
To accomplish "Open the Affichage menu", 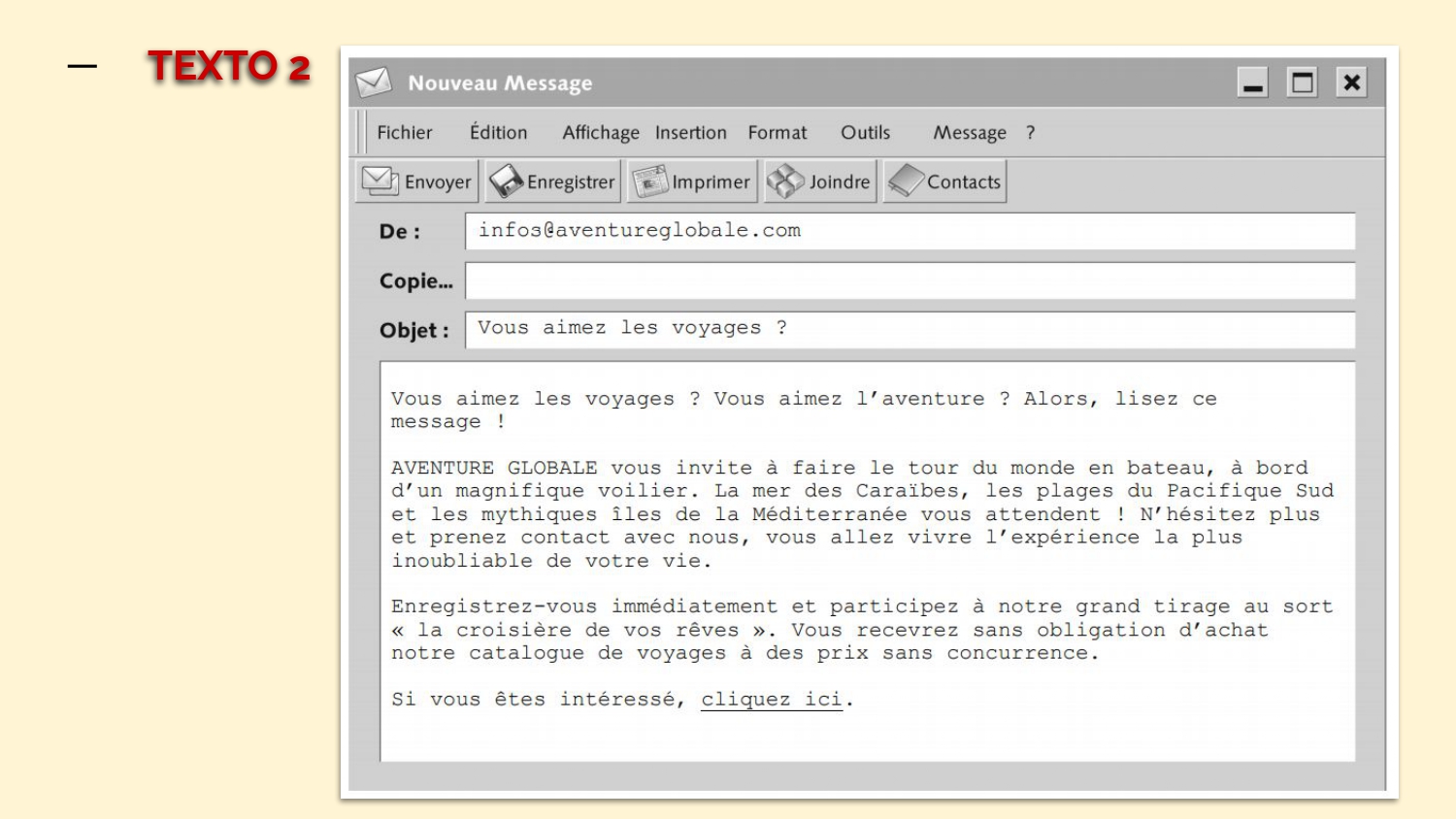I will pyautogui.click(x=601, y=133).
